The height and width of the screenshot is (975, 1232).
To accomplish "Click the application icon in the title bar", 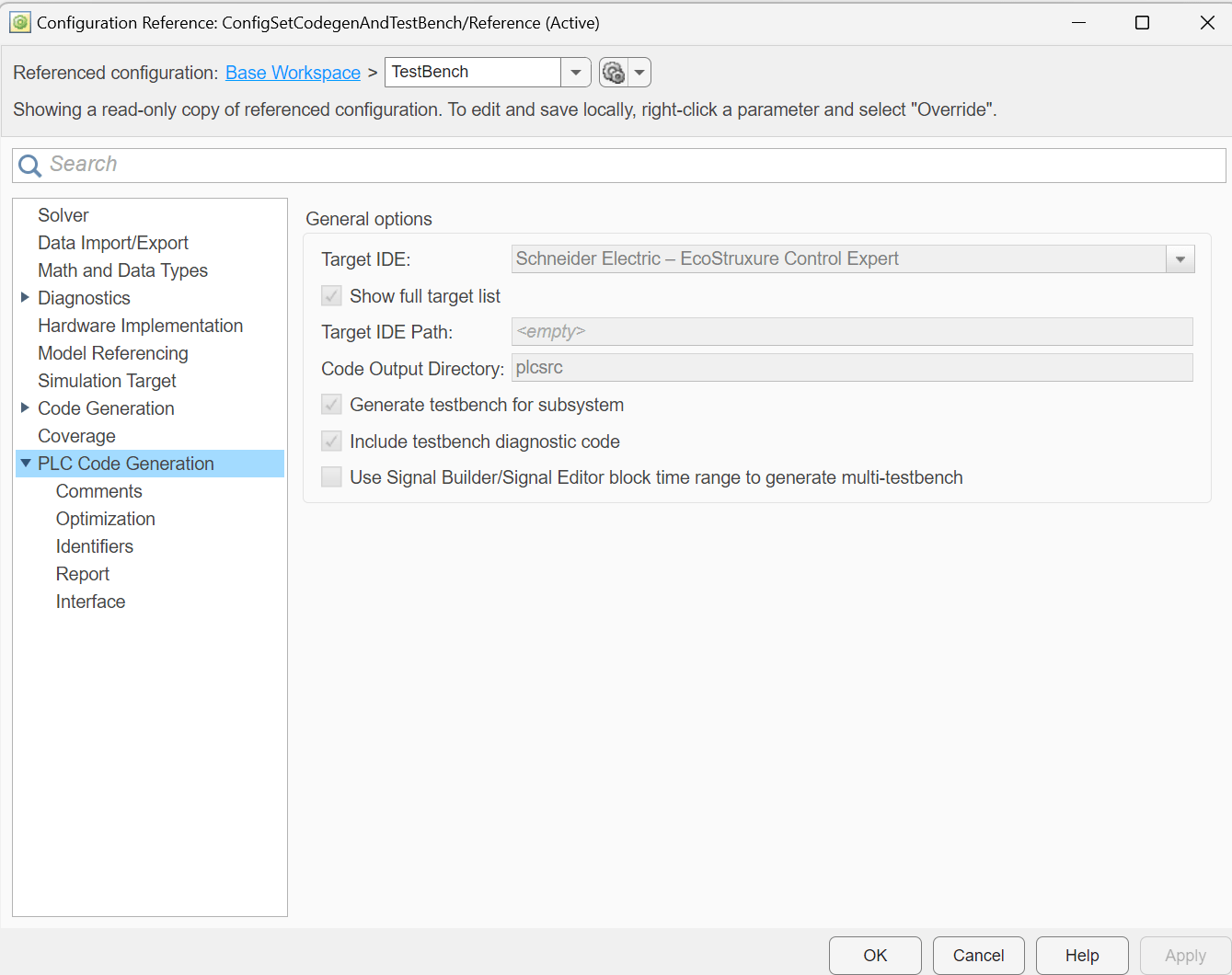I will (x=19, y=21).
